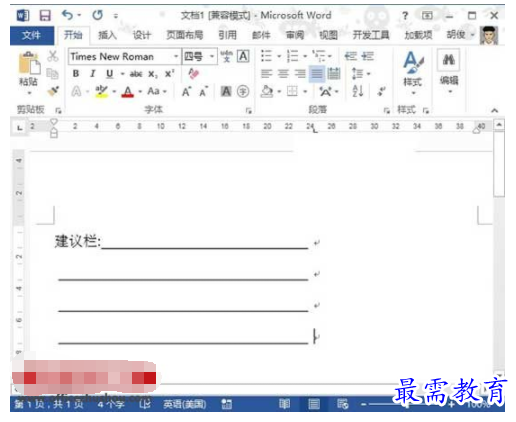Toggle subscript formatting
516x422 pixels.
click(153, 74)
